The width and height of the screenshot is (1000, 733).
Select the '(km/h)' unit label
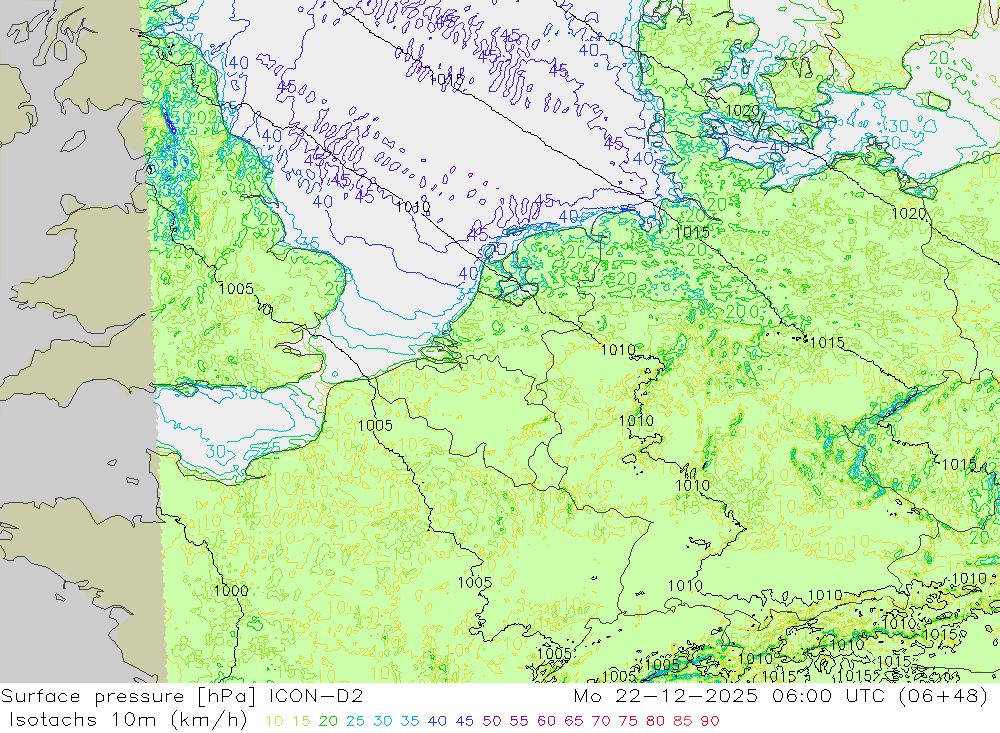point(209,720)
